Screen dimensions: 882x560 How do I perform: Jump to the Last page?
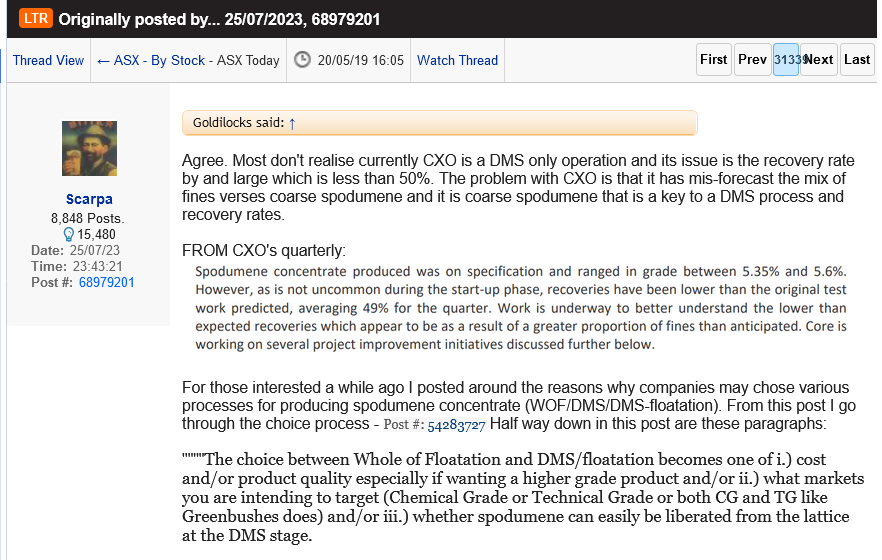tap(857, 60)
